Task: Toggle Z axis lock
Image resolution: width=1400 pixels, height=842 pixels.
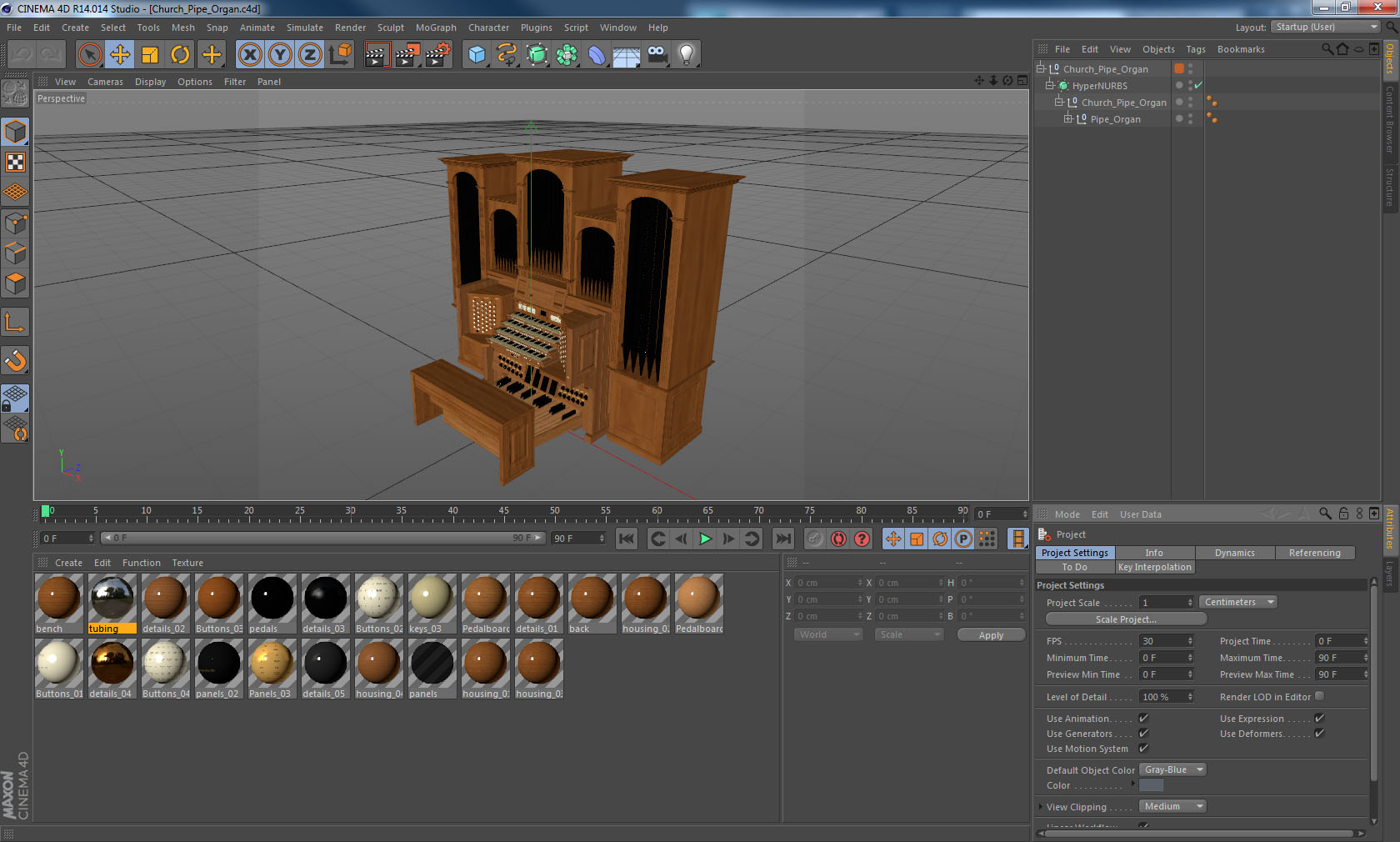Action: point(310,55)
